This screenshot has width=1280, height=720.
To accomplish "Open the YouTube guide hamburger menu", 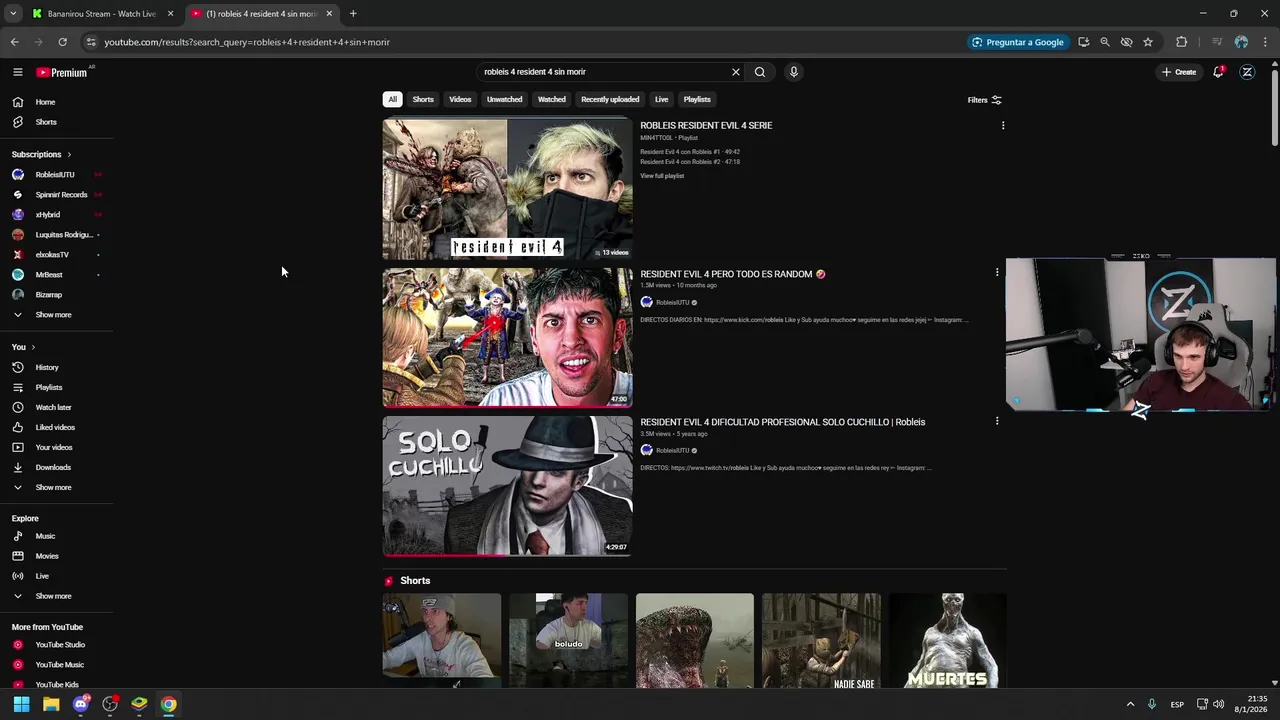I will pyautogui.click(x=17, y=72).
